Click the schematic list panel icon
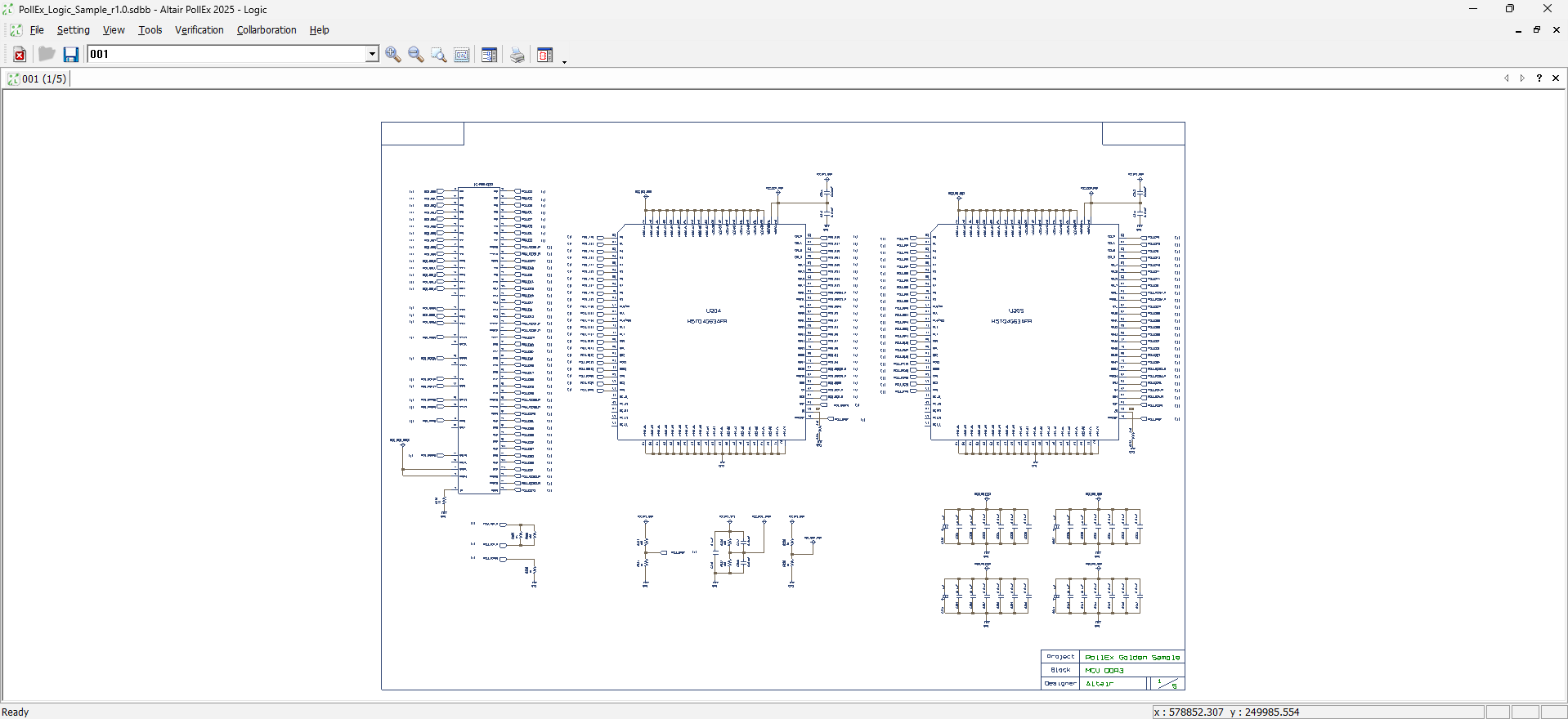Viewport: 1568px width, 719px height. coord(489,55)
